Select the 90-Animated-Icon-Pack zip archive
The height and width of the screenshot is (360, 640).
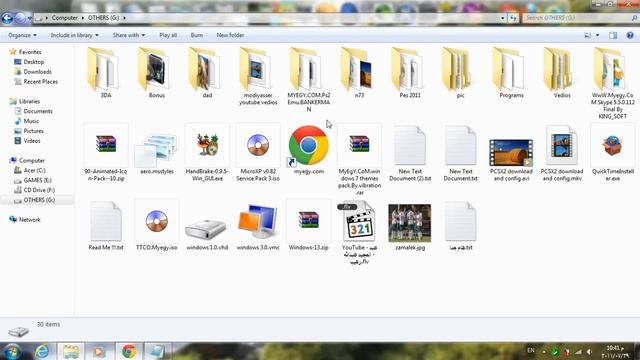[x=106, y=153]
